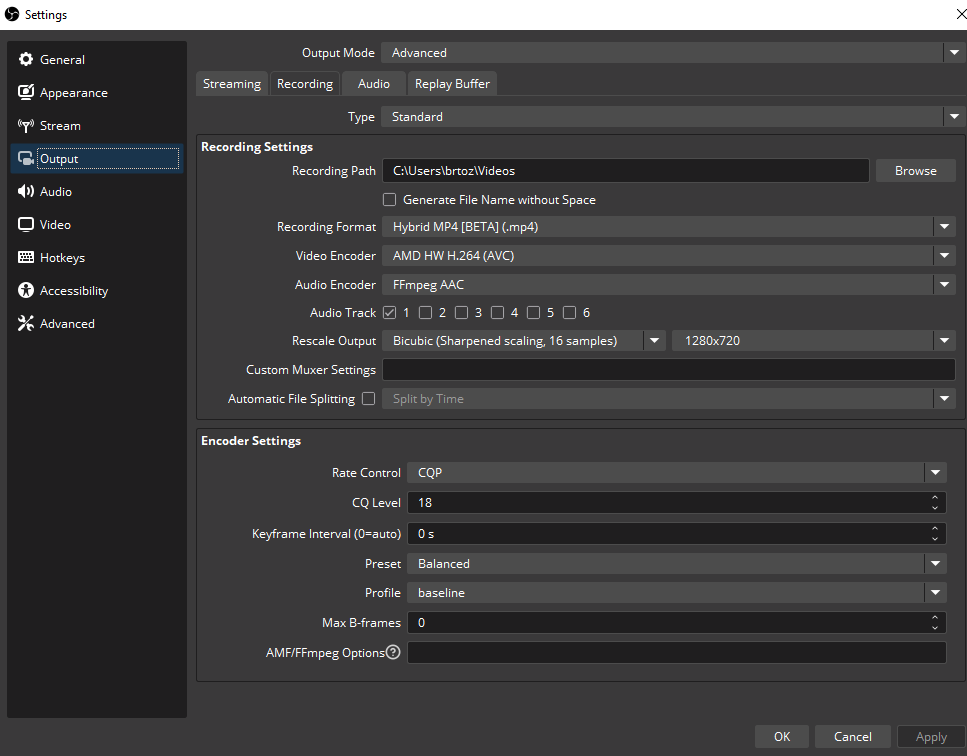
Task: Open the Stream antenna icon
Action: click(x=26, y=126)
